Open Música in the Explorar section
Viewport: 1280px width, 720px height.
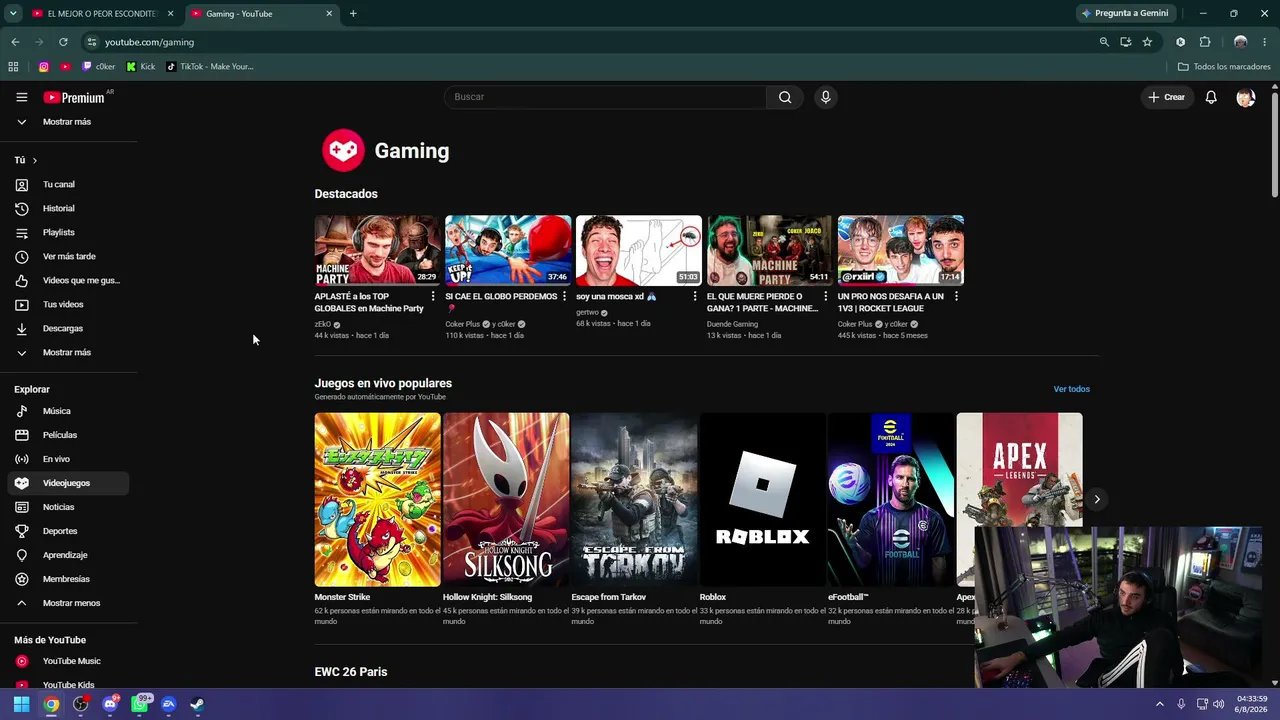pyautogui.click(x=68, y=411)
